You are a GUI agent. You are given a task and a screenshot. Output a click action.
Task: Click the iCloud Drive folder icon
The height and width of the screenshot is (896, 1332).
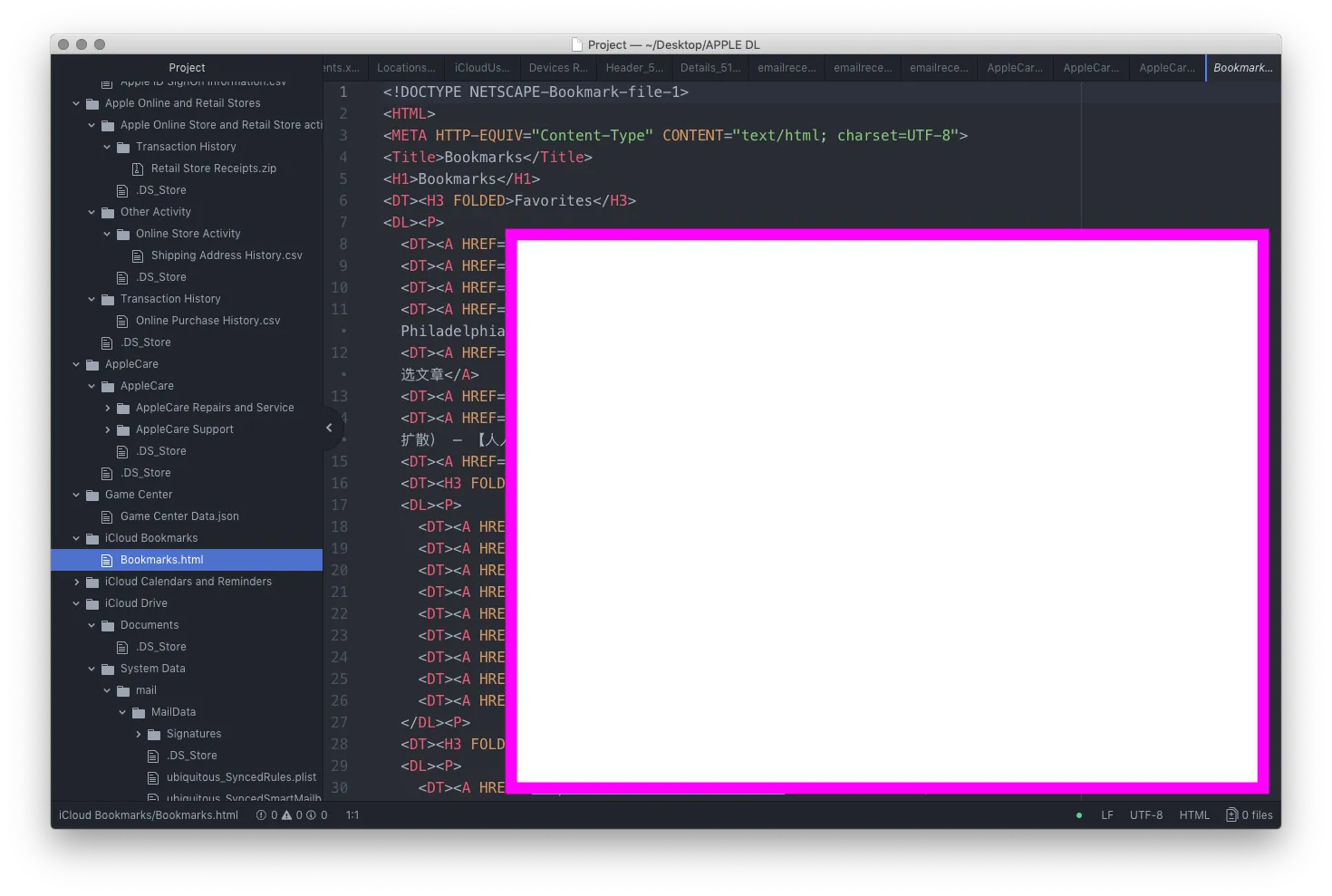[92, 603]
